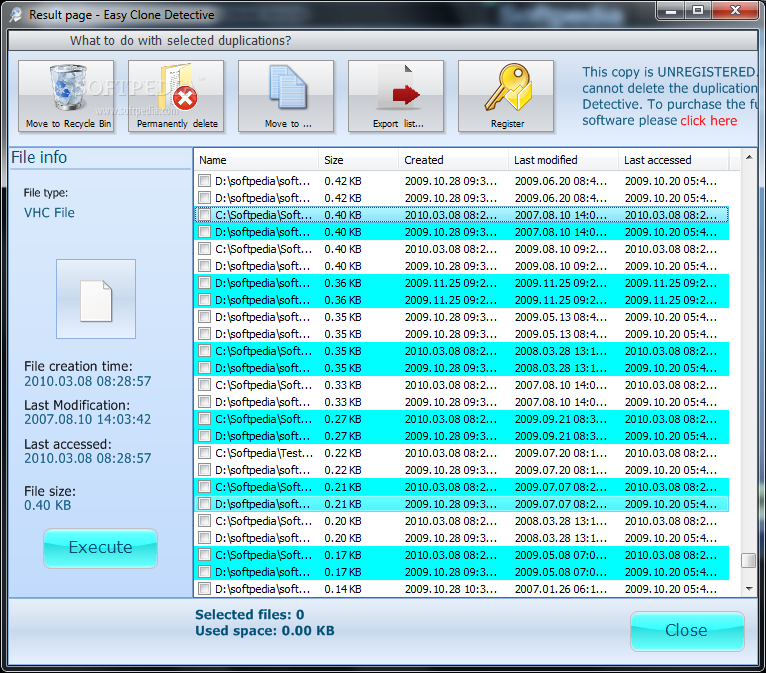
Task: Check the C:\Softpedia 0.17 KB row checkbox
Action: (204, 555)
